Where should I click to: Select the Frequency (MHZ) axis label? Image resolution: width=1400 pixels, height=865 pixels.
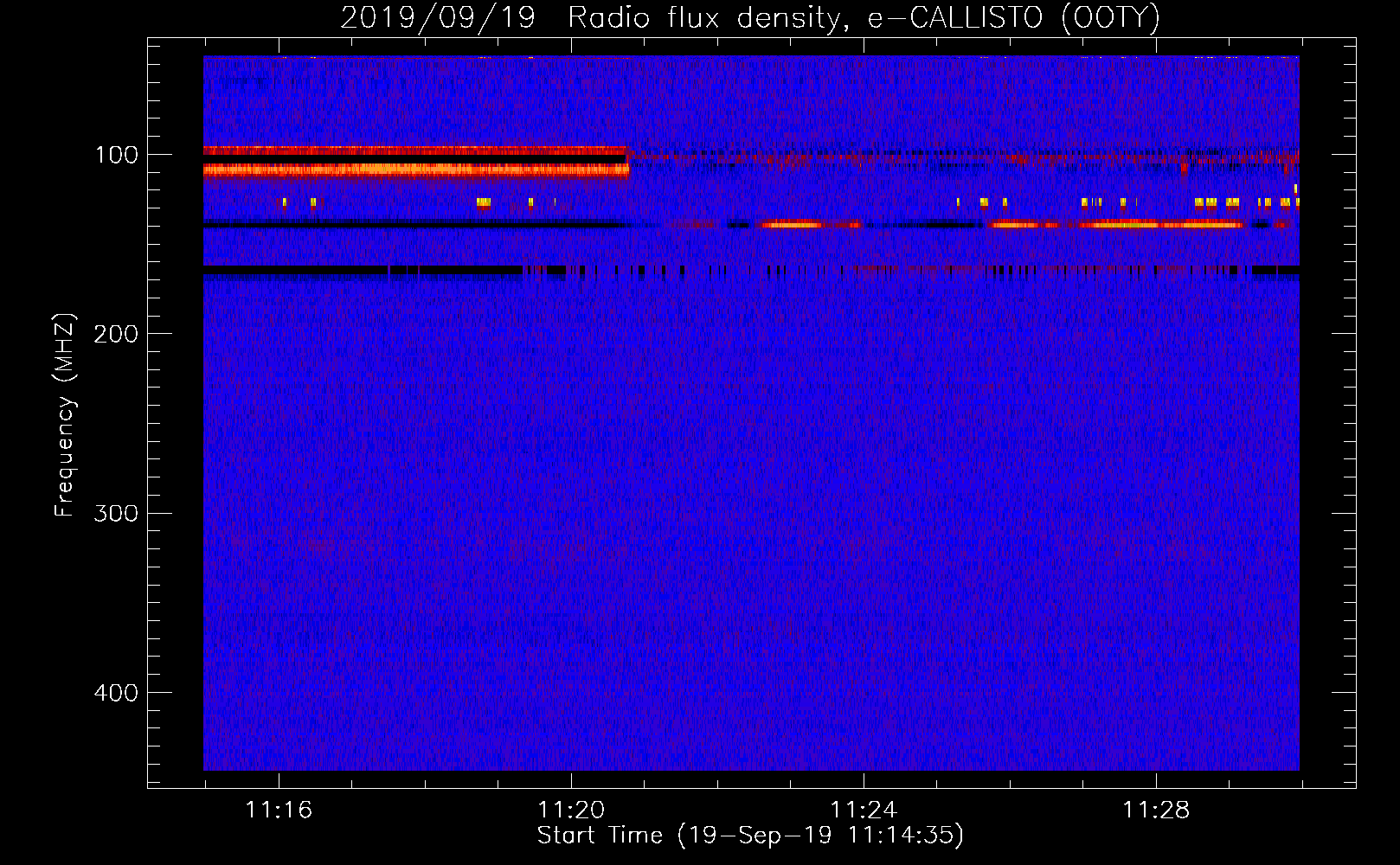65,415
